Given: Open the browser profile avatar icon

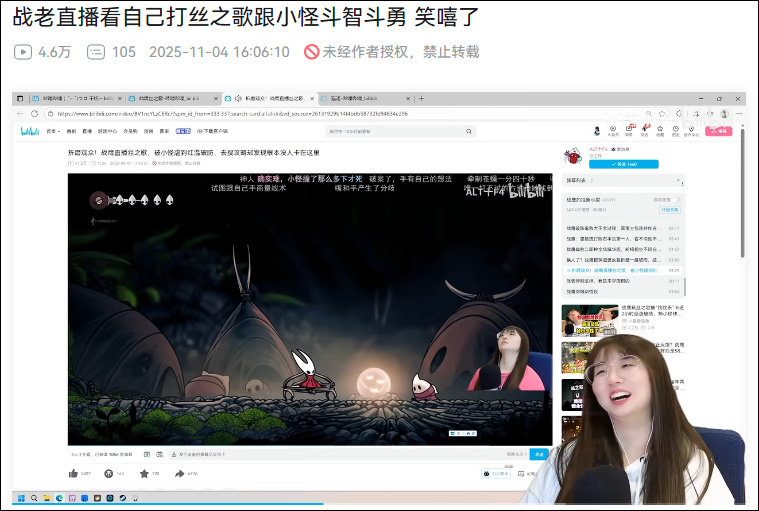Looking at the screenshot, I should pyautogui.click(x=724, y=113).
